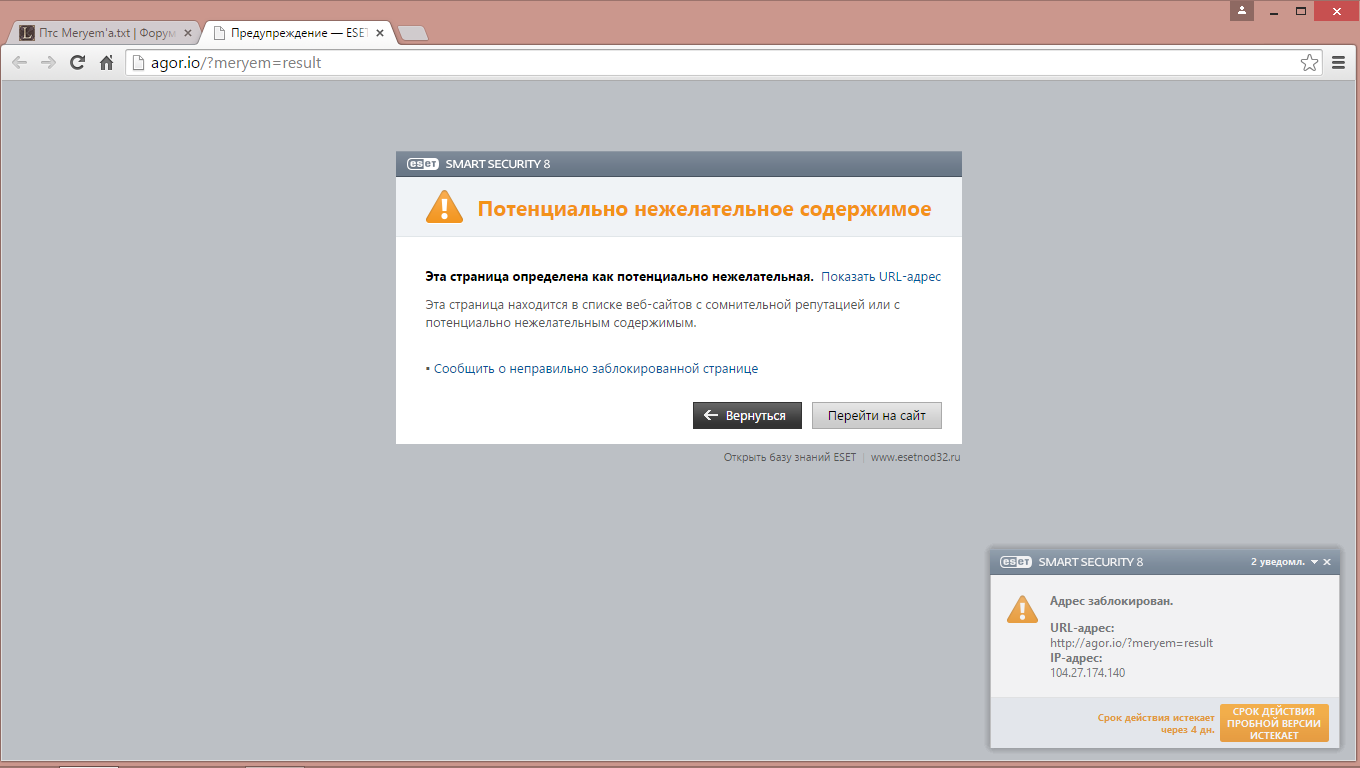Open the report wrongly blocked page link
This screenshot has width=1360, height=768.
coord(595,369)
